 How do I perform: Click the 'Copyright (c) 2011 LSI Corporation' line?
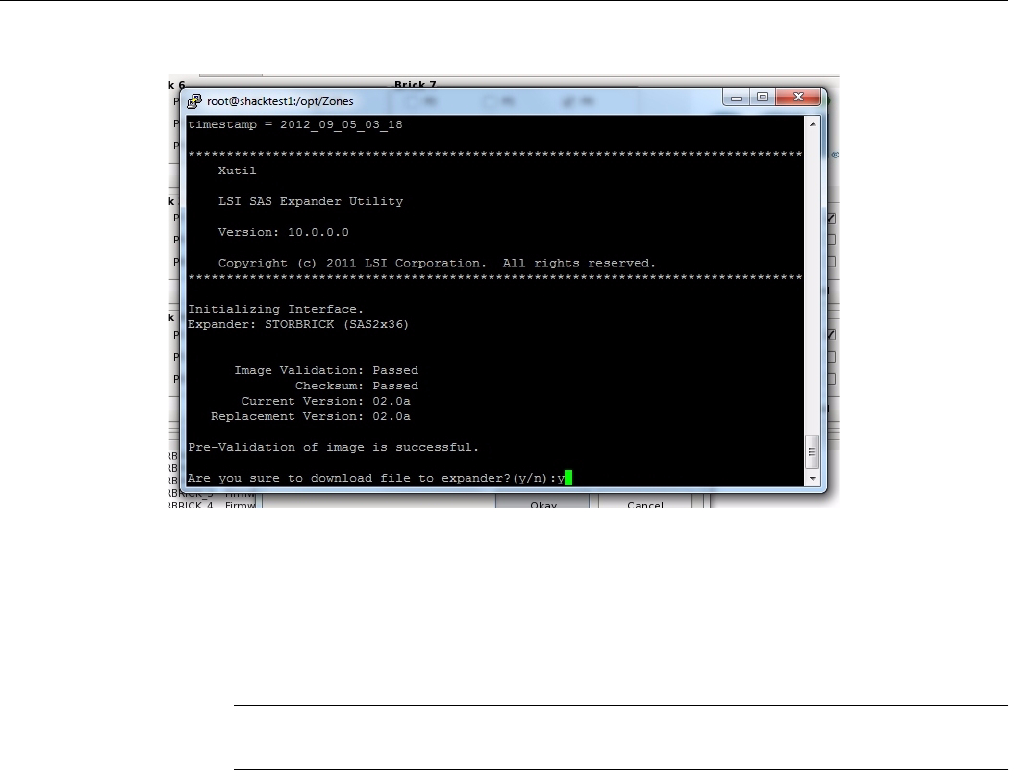click(x=436, y=263)
